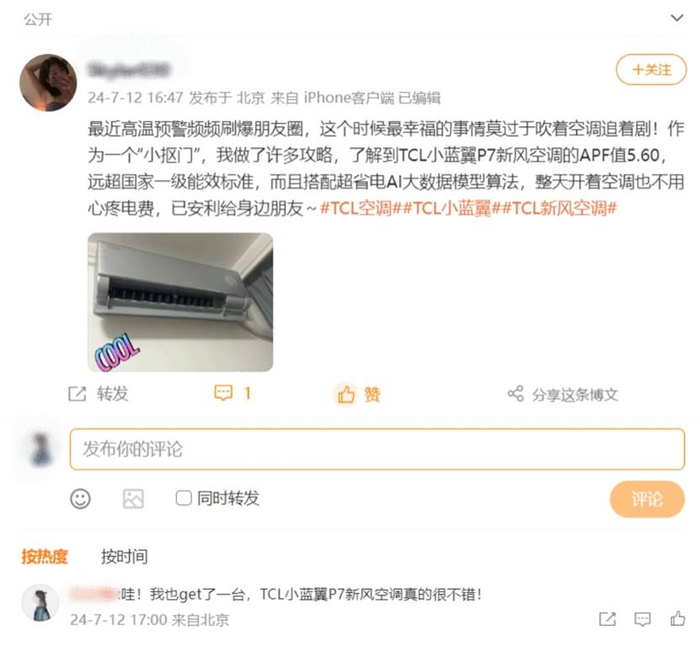Expand the chevron menu at top right
This screenshot has width=700, height=647.
(677, 18)
